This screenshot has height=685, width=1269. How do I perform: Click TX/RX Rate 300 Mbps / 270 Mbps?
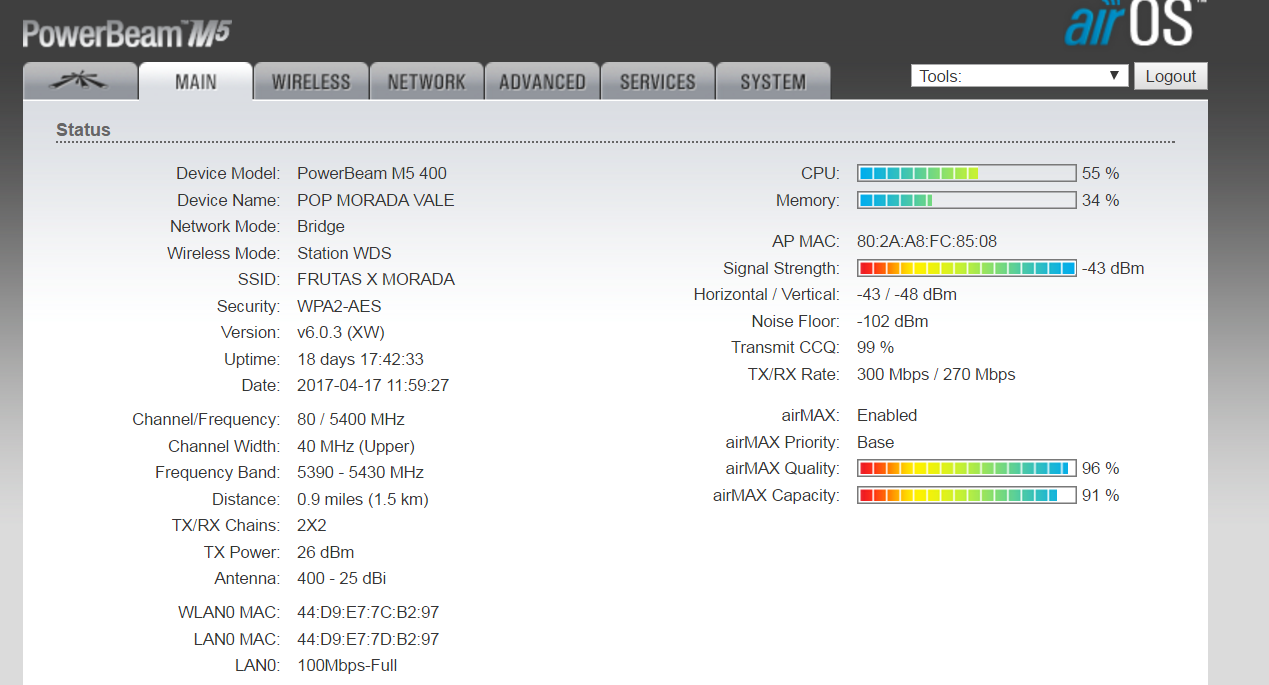[x=936, y=374]
